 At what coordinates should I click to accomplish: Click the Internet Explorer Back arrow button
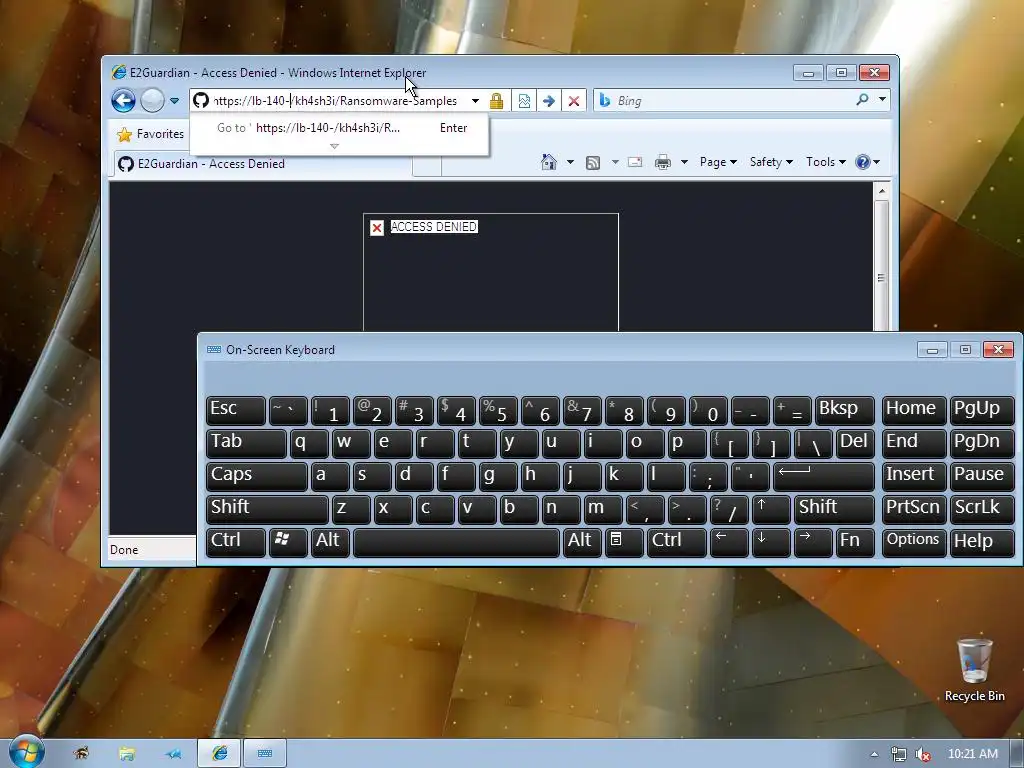pos(123,101)
